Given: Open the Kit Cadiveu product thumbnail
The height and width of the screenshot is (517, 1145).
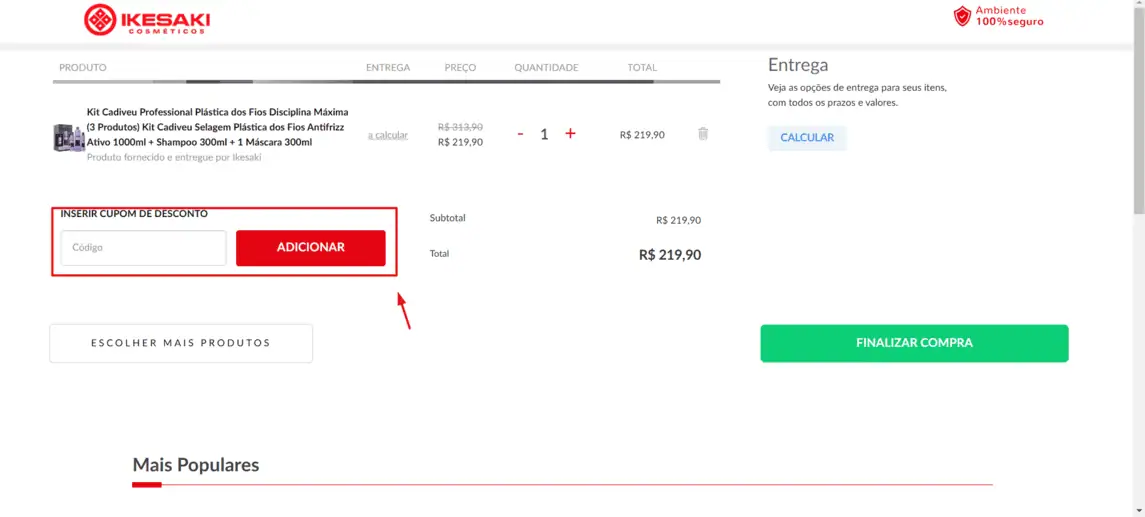Looking at the screenshot, I should pyautogui.click(x=69, y=137).
